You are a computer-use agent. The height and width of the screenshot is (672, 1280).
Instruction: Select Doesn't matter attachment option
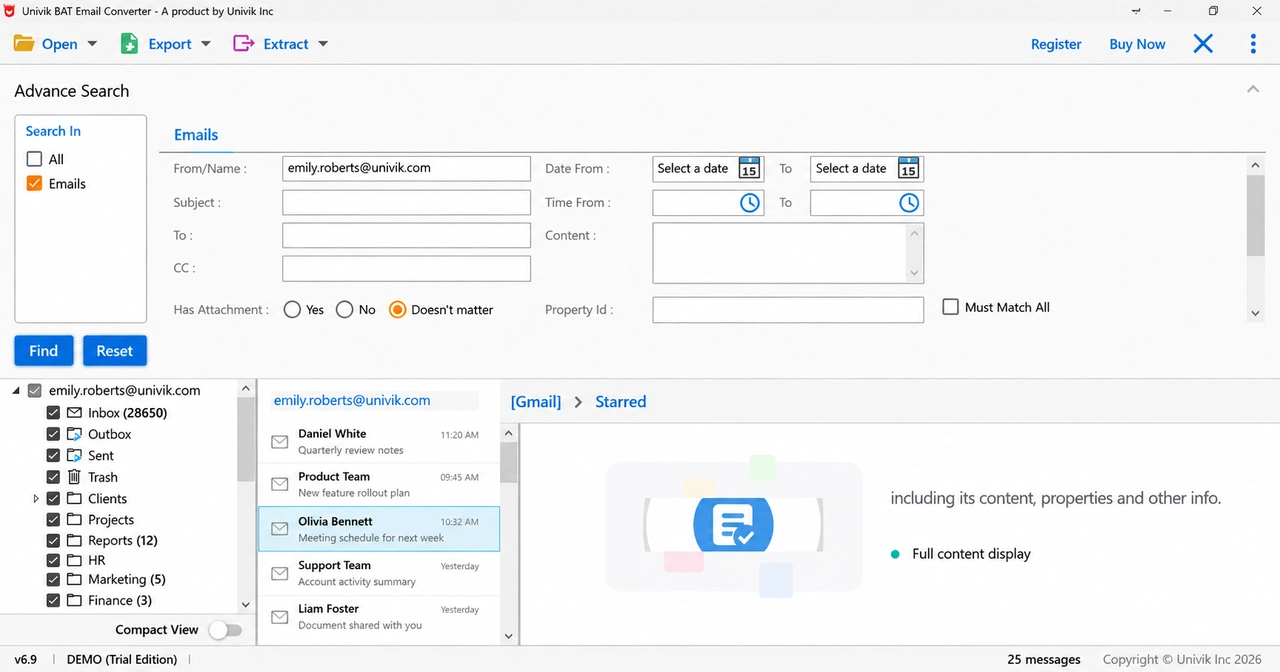coord(397,310)
